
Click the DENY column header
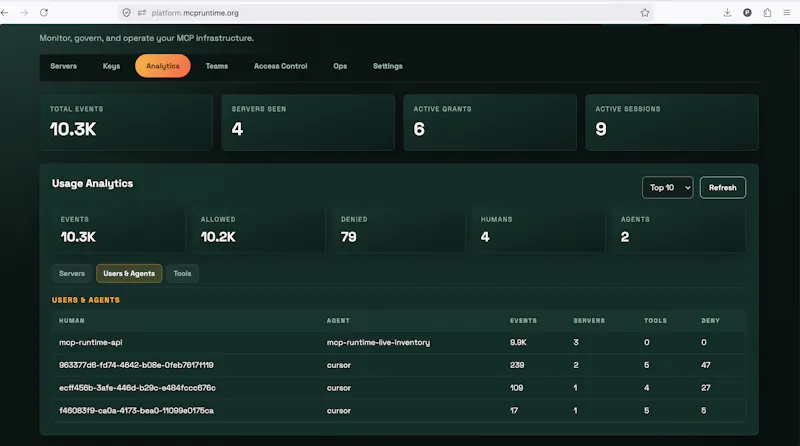click(x=710, y=320)
